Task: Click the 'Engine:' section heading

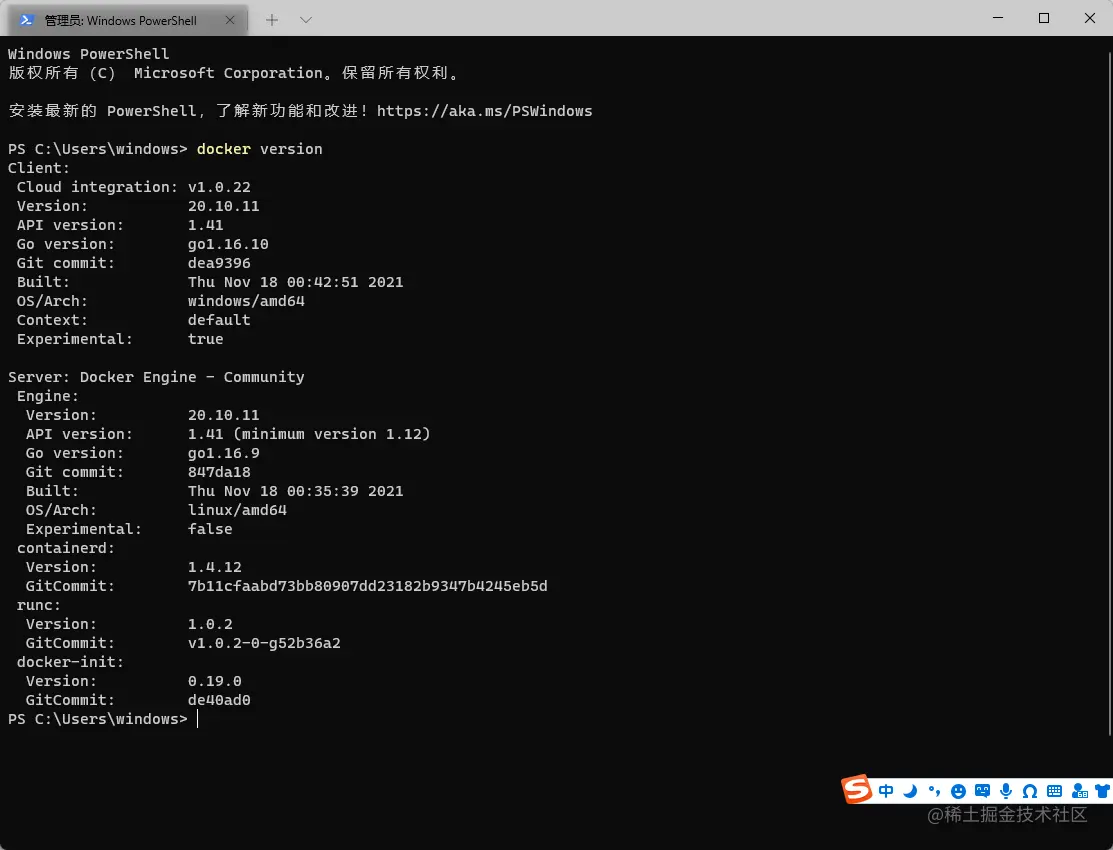Action: click(48, 396)
